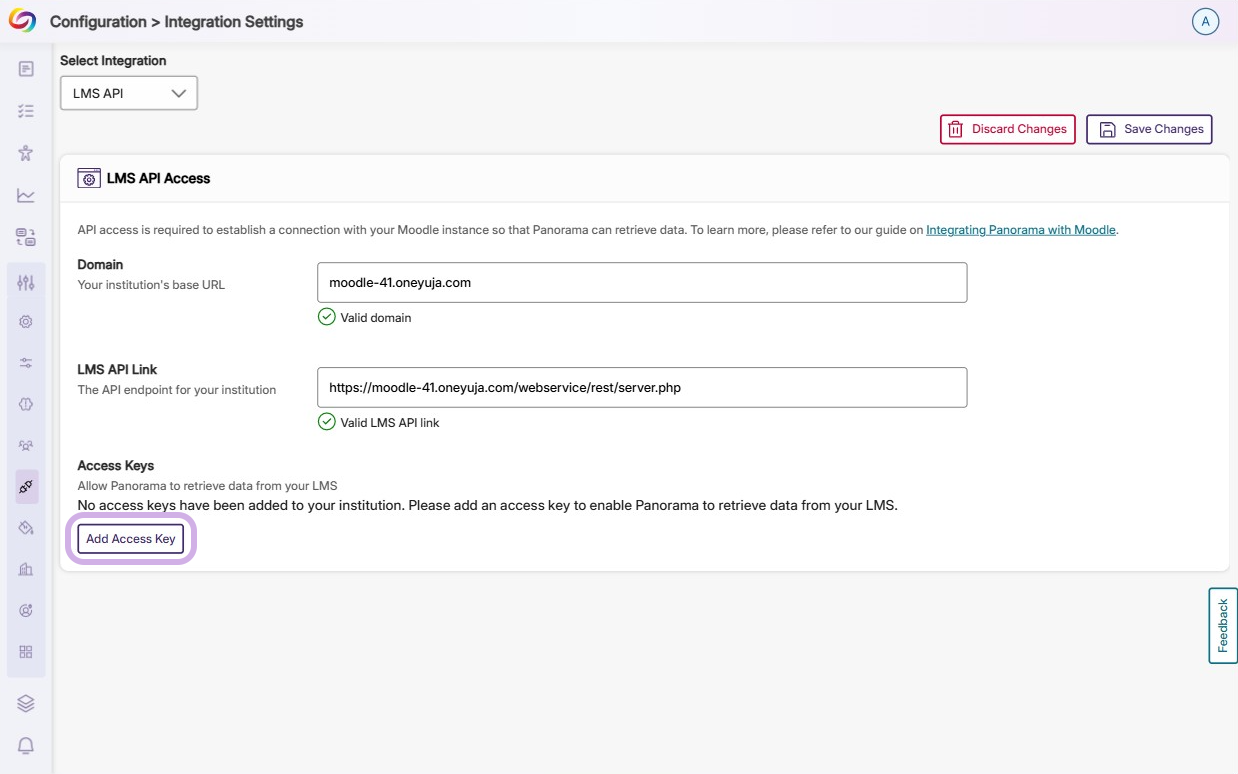
Task: Open the Feedback side tab
Action: tap(1223, 626)
